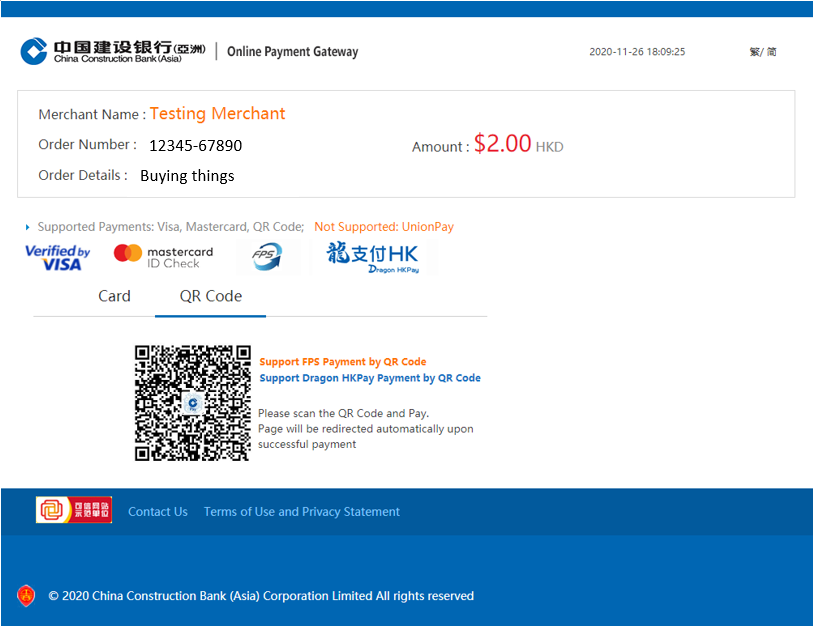Image resolution: width=813 pixels, height=628 pixels.
Task: Click the $2.00 amount value
Action: click(502, 144)
